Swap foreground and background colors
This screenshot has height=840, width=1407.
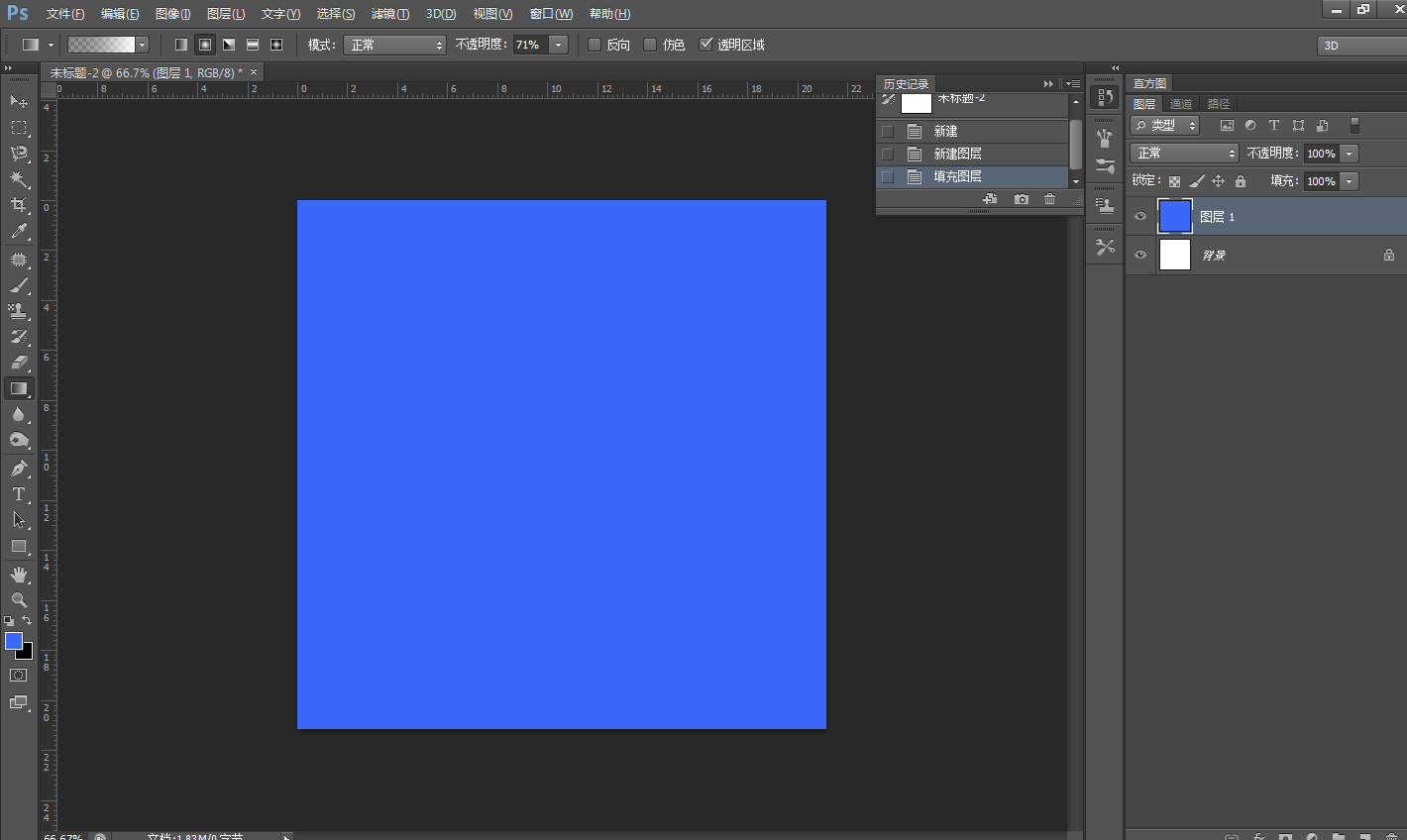[x=27, y=621]
